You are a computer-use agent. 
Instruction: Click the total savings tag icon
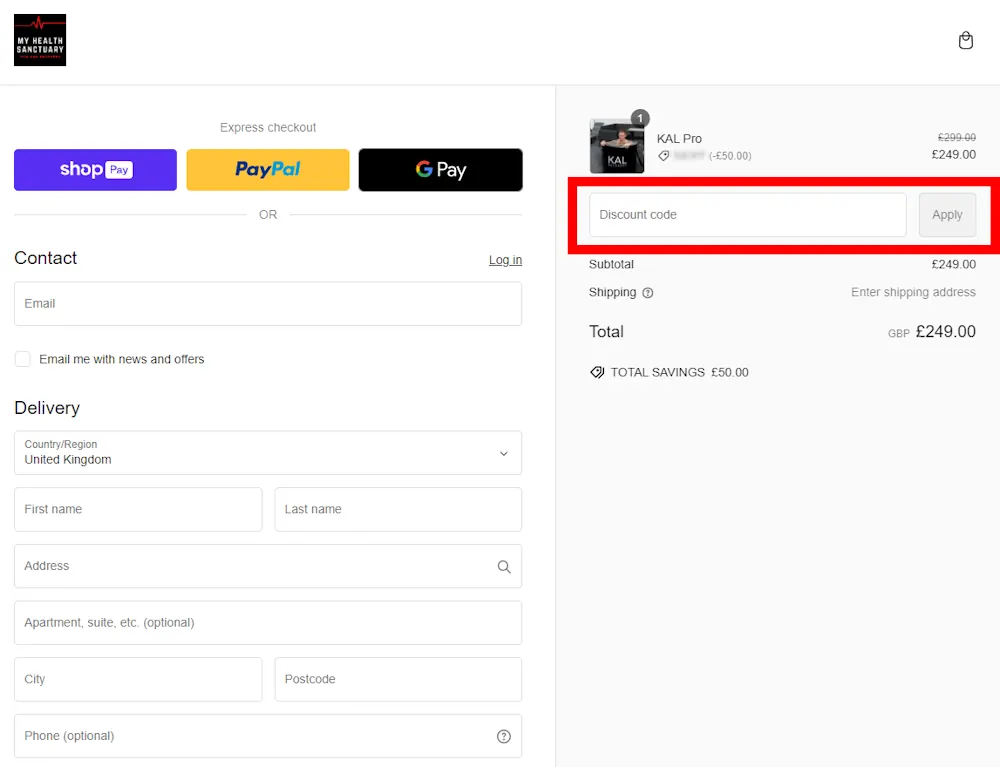pos(597,372)
